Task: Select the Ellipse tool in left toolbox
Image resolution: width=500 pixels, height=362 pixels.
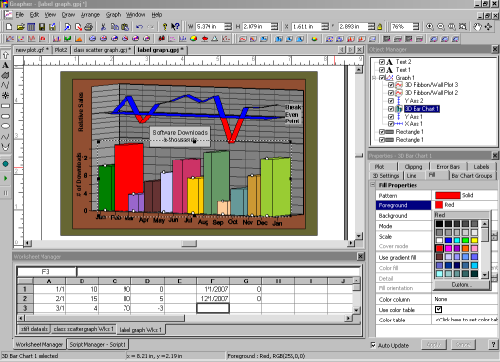Action: [5, 126]
